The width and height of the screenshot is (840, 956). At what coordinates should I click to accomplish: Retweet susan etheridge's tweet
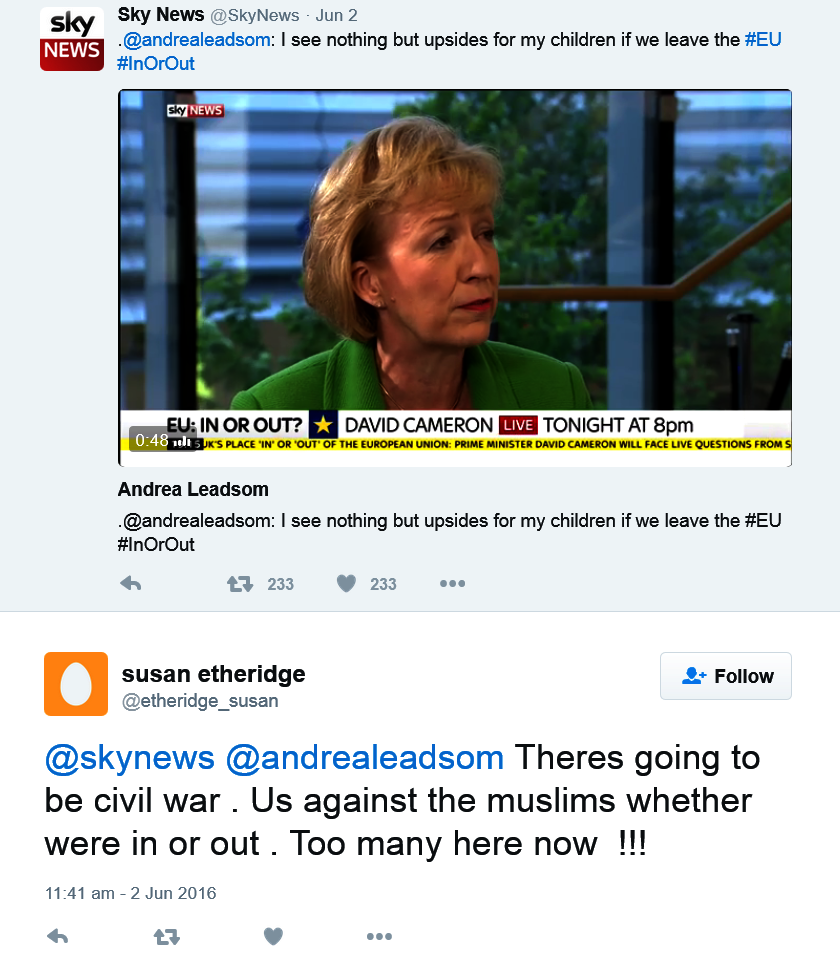(166, 936)
